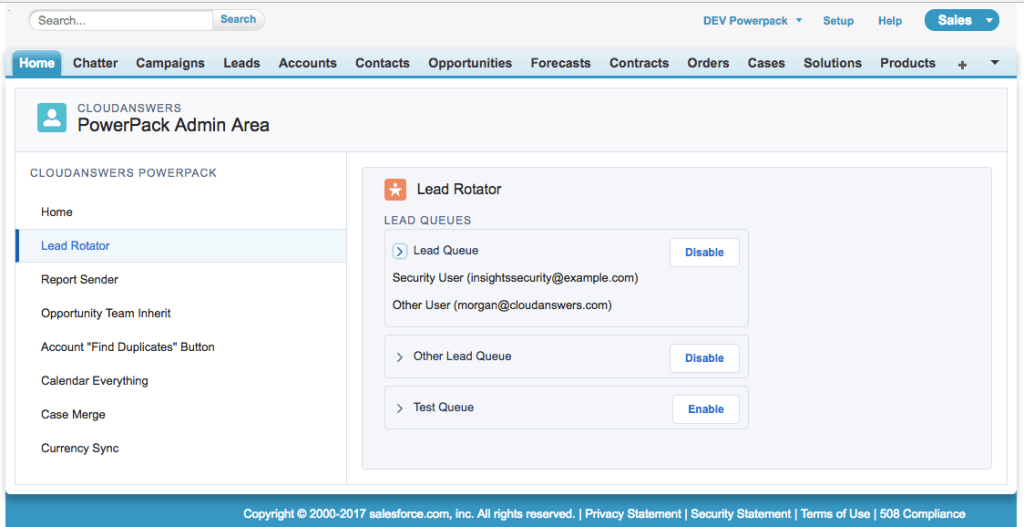1024x527 pixels.
Task: Open the Sales app switcher menu
Action: pos(961,20)
